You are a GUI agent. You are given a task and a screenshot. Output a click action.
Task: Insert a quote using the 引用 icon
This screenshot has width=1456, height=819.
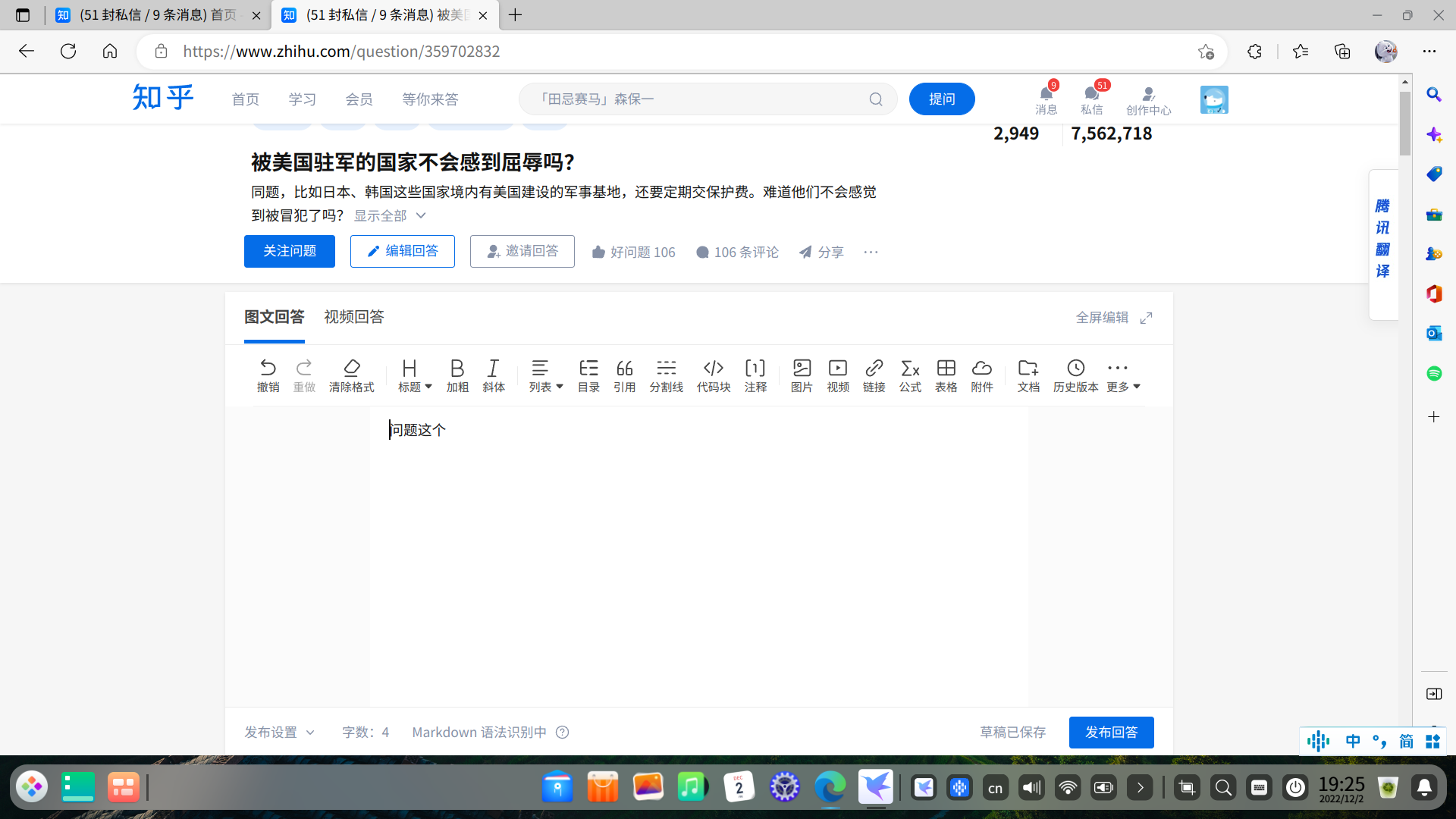[x=624, y=375]
